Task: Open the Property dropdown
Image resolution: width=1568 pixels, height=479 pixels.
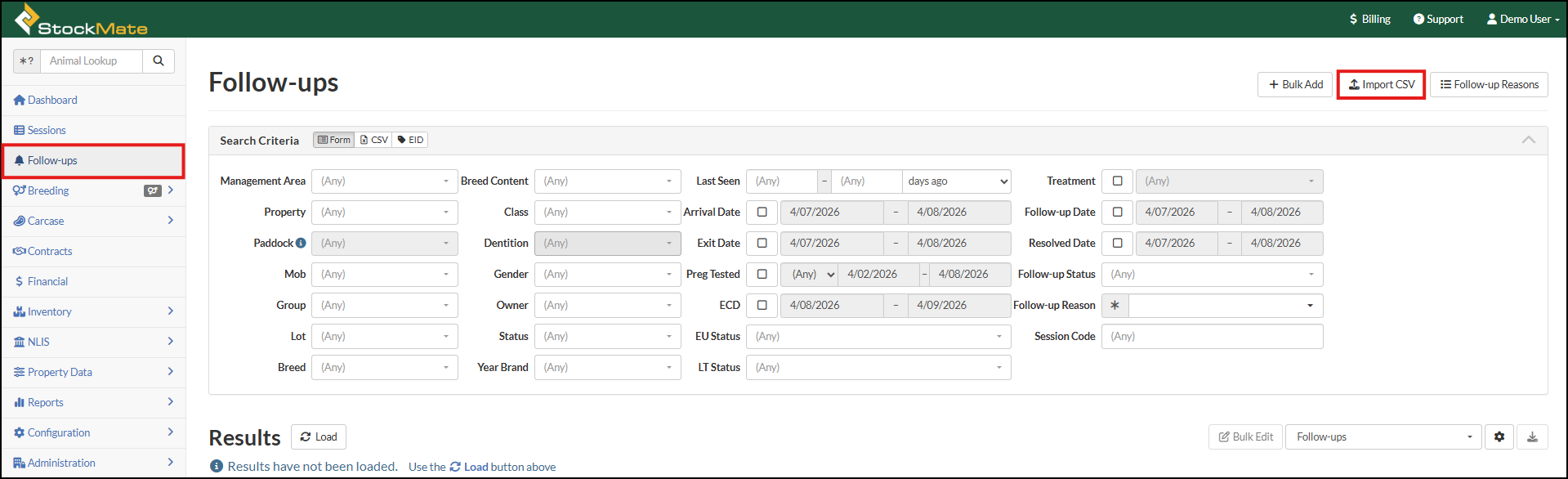Action: pyautogui.click(x=385, y=212)
